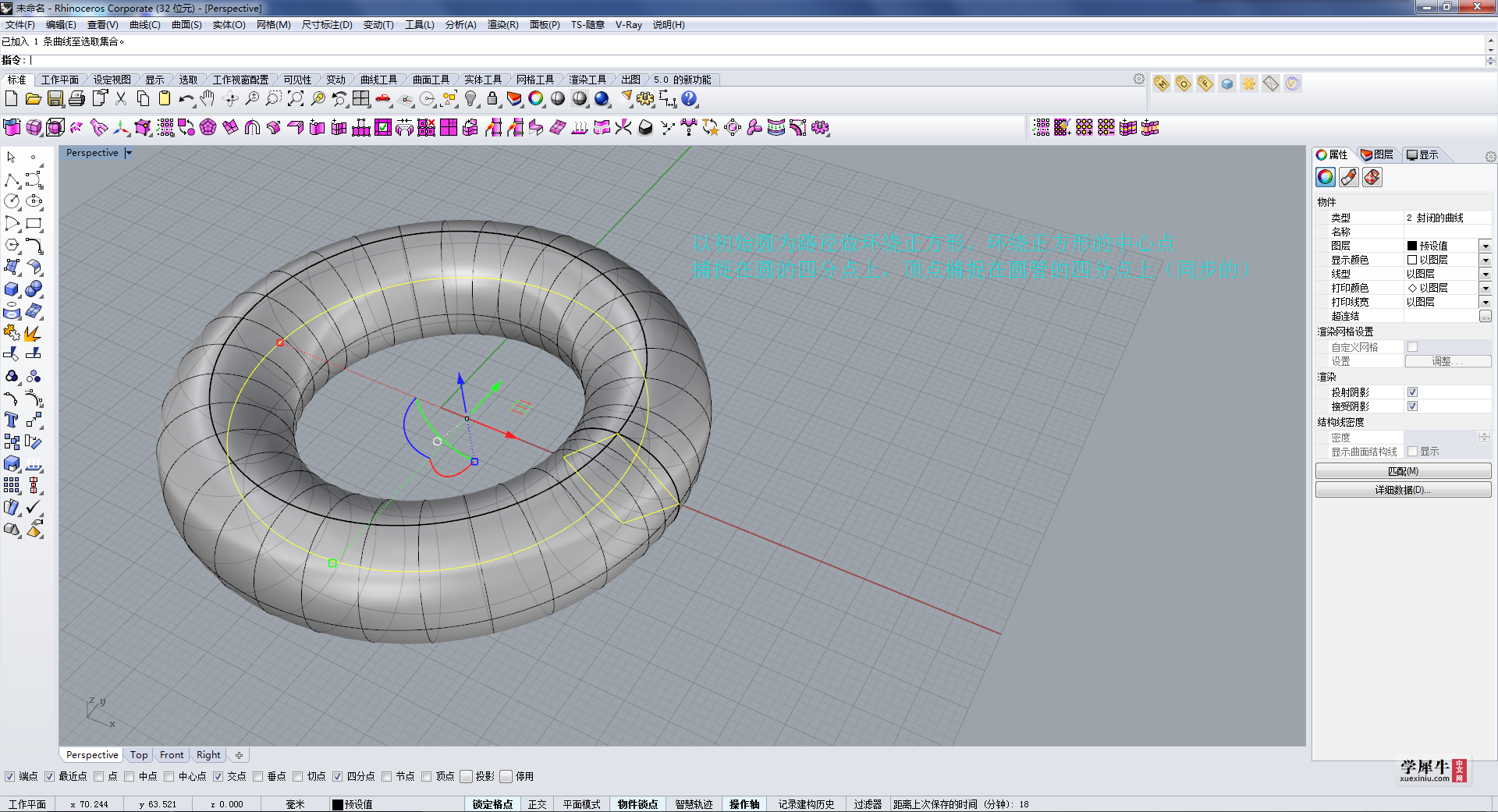
Task: Open the material paintbrush icon in properties
Action: pos(1349,177)
